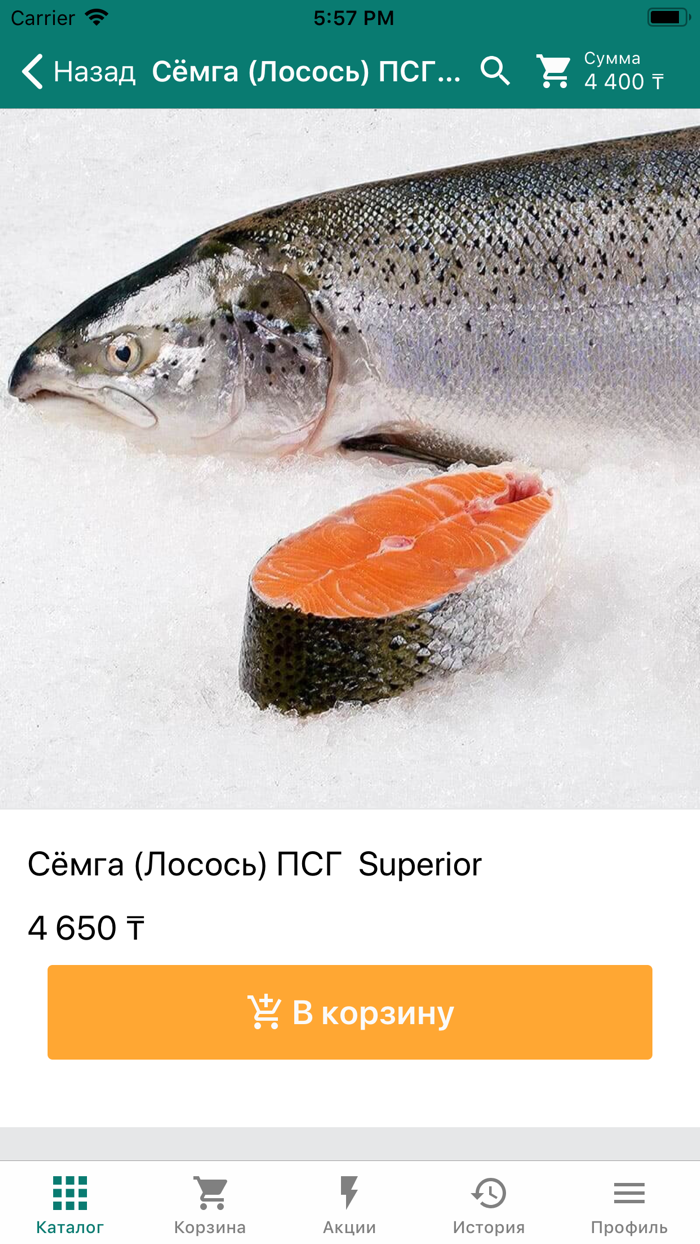Click the add-to-cart icon inside orange button
Viewport: 700px width, 1244px height.
[x=264, y=1012]
